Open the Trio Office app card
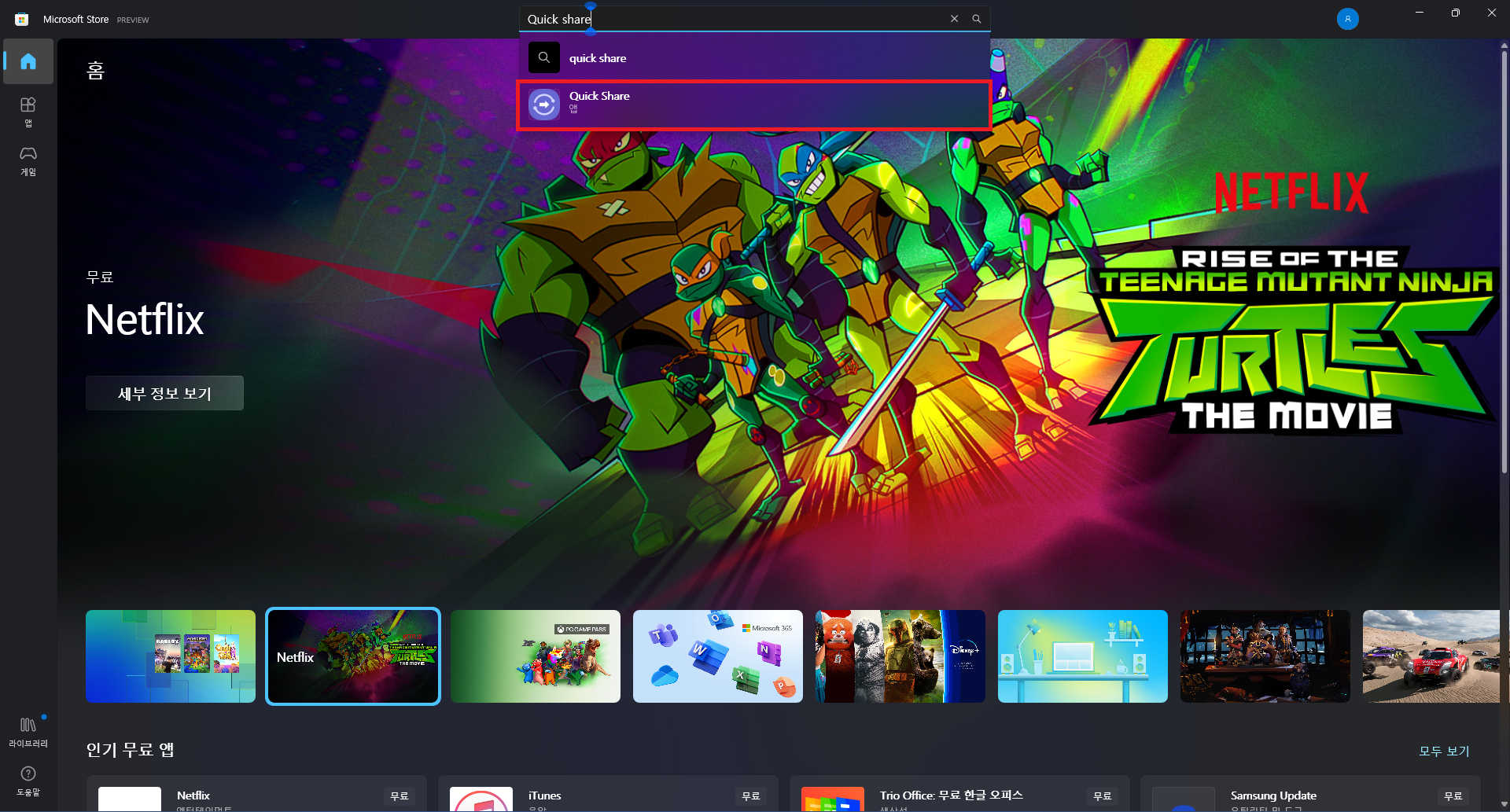The image size is (1510, 812). coord(959,794)
